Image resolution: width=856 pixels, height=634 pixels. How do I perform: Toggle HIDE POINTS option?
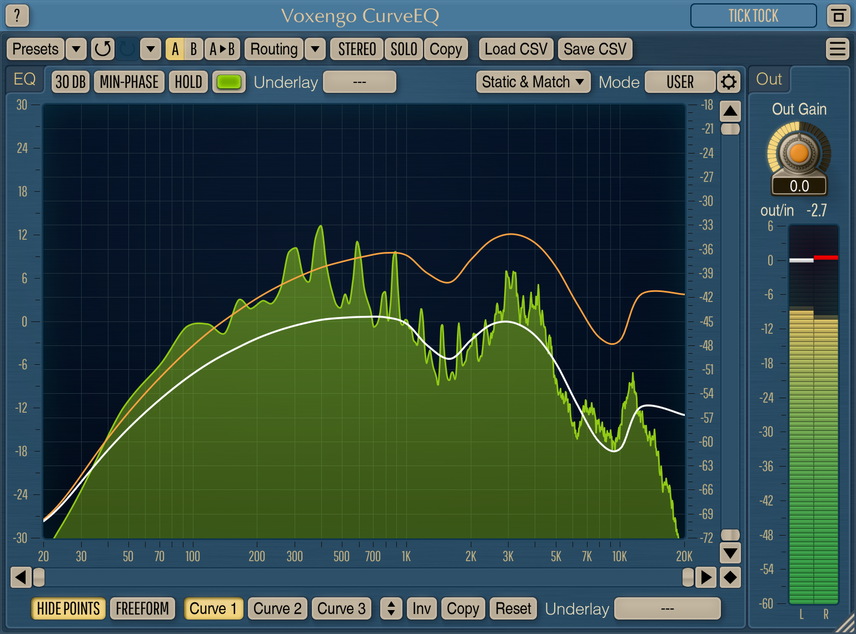(x=68, y=608)
